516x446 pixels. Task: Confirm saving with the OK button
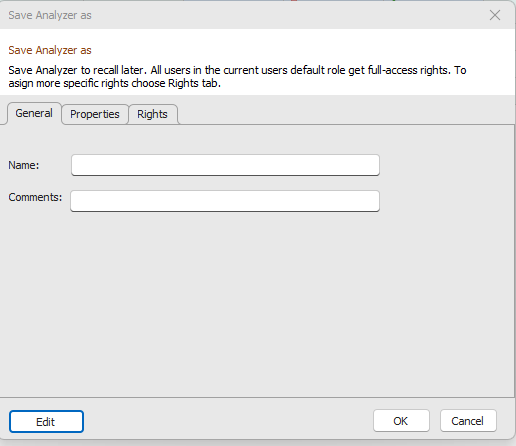pyautogui.click(x=401, y=421)
